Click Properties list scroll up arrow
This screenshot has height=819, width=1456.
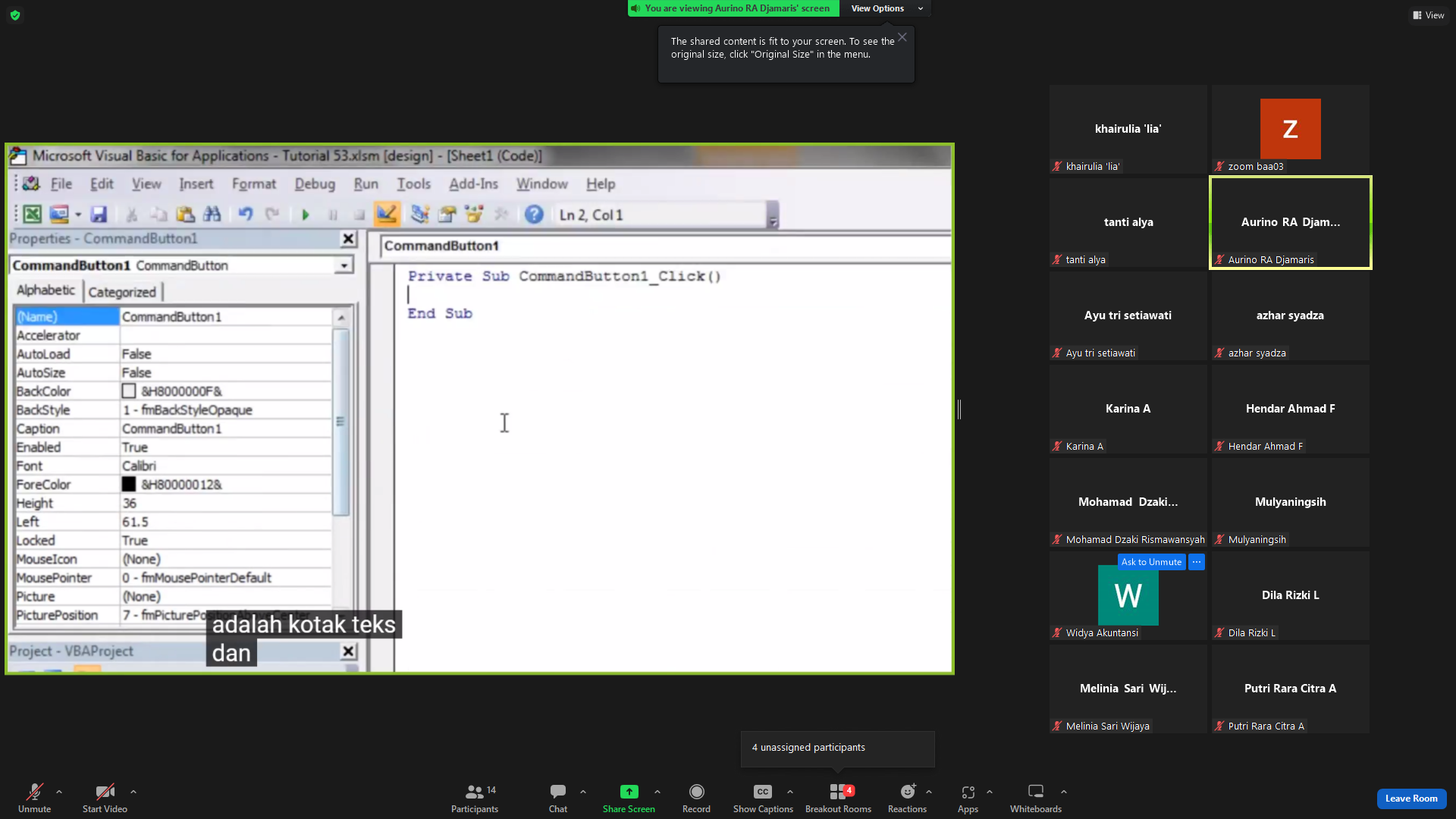coord(340,317)
